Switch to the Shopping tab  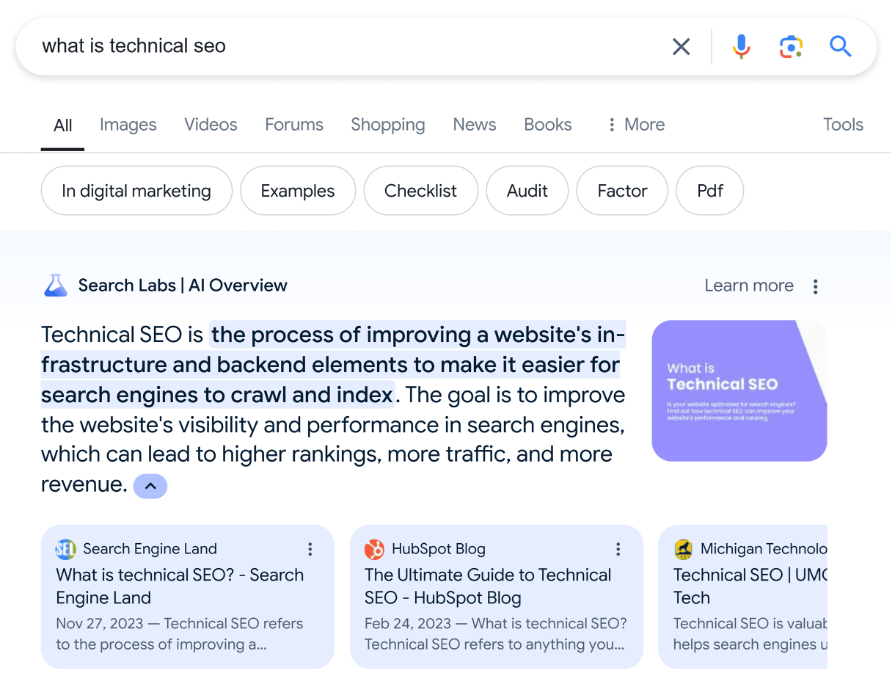[388, 124]
